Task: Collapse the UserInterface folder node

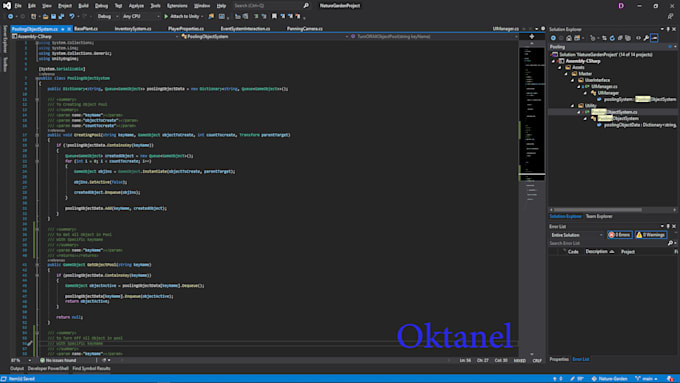Action: pos(572,80)
